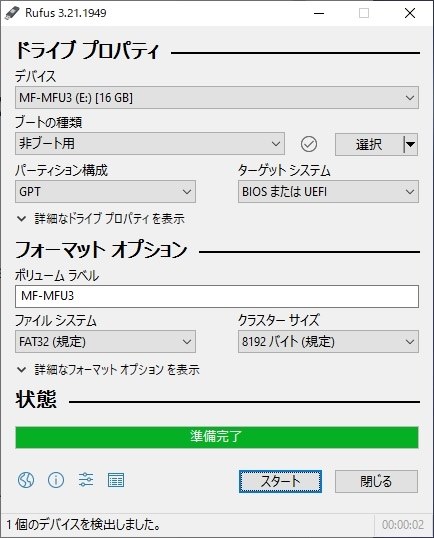This screenshot has width=434, height=538.
Task: Click the ボリューム ラベル field MF-MFU3
Action: pos(217,296)
